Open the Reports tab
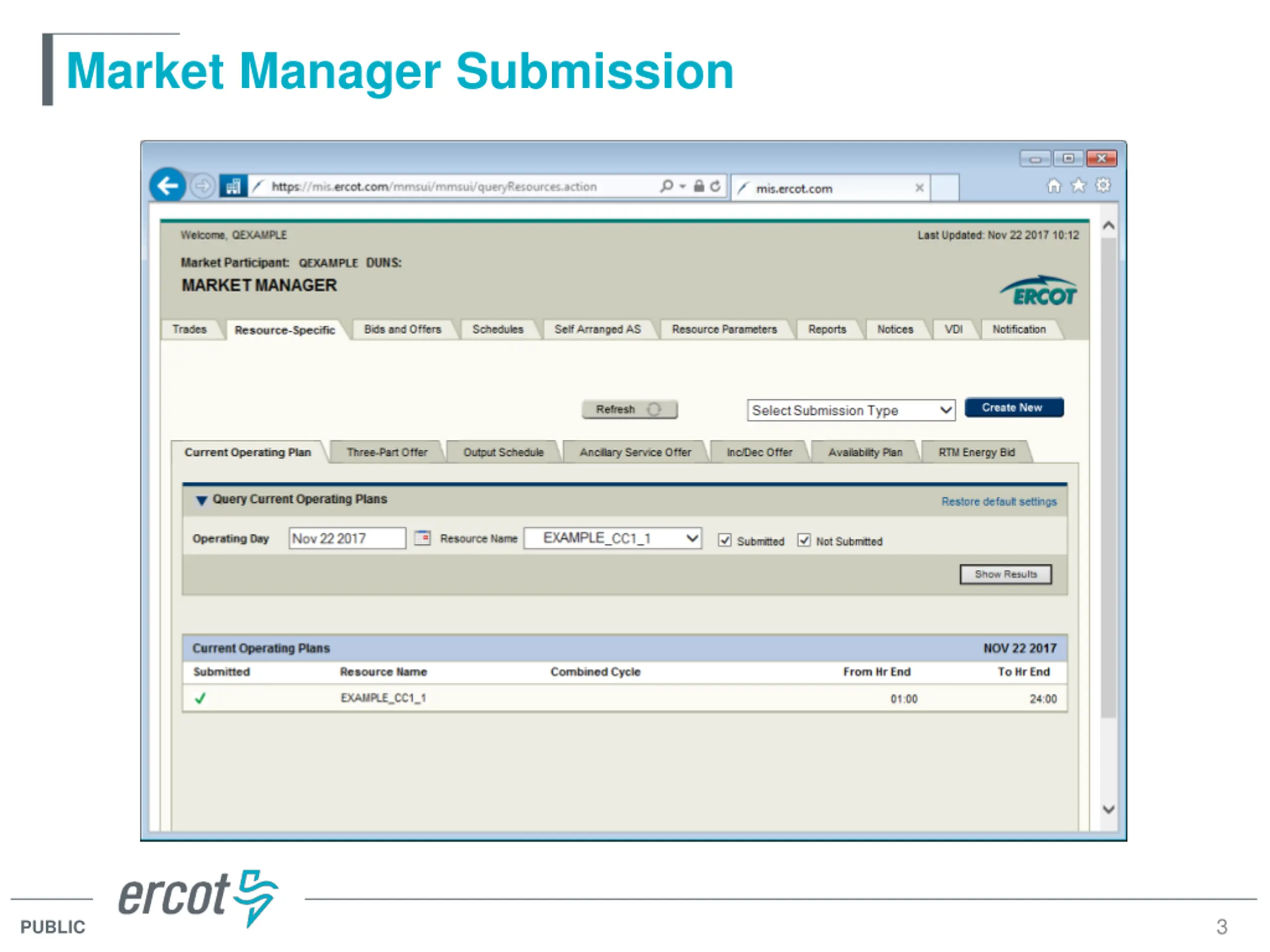Screen dimensions: 1270x952 (x=827, y=329)
